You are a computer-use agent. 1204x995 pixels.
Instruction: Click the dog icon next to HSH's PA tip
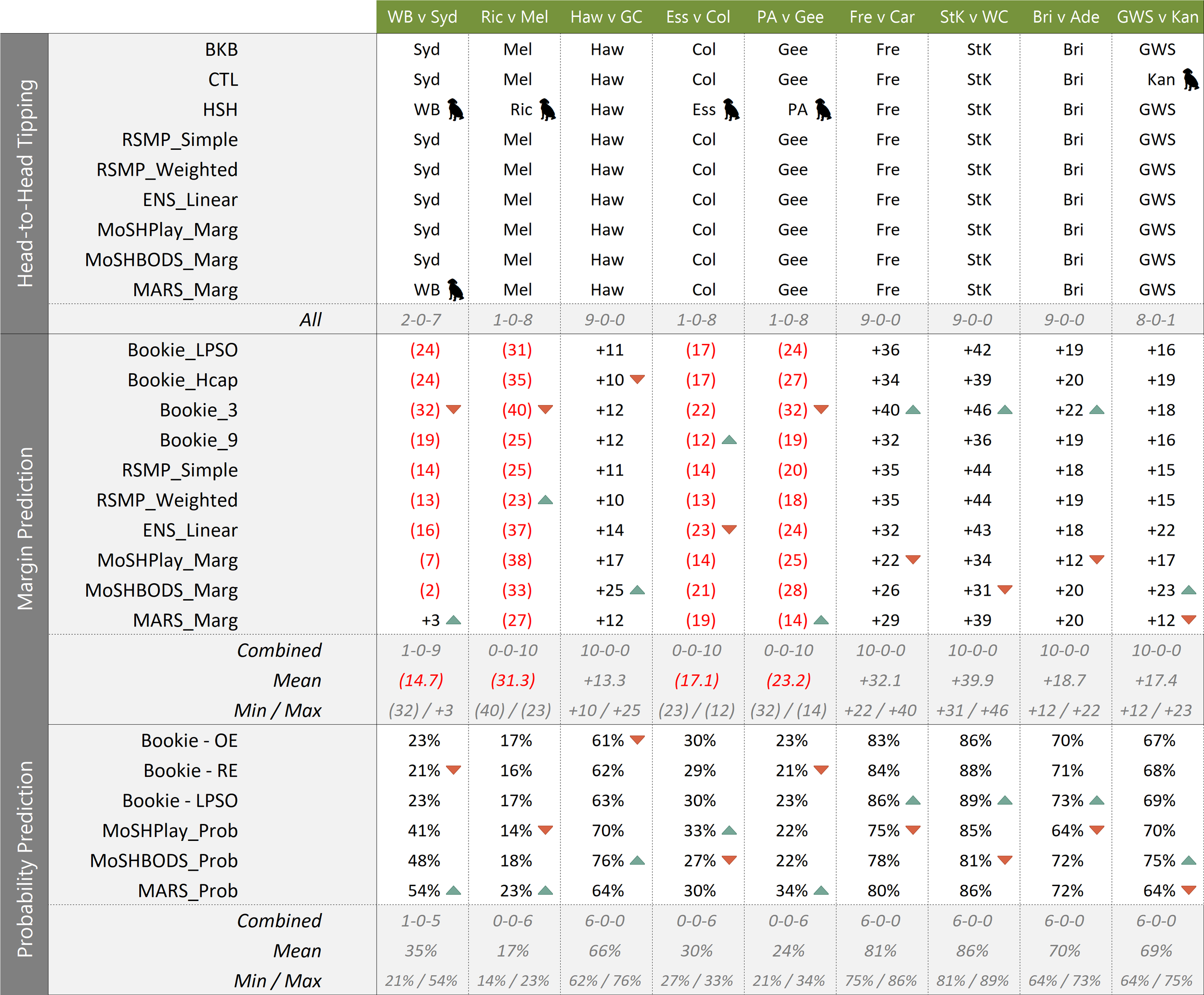(x=823, y=109)
